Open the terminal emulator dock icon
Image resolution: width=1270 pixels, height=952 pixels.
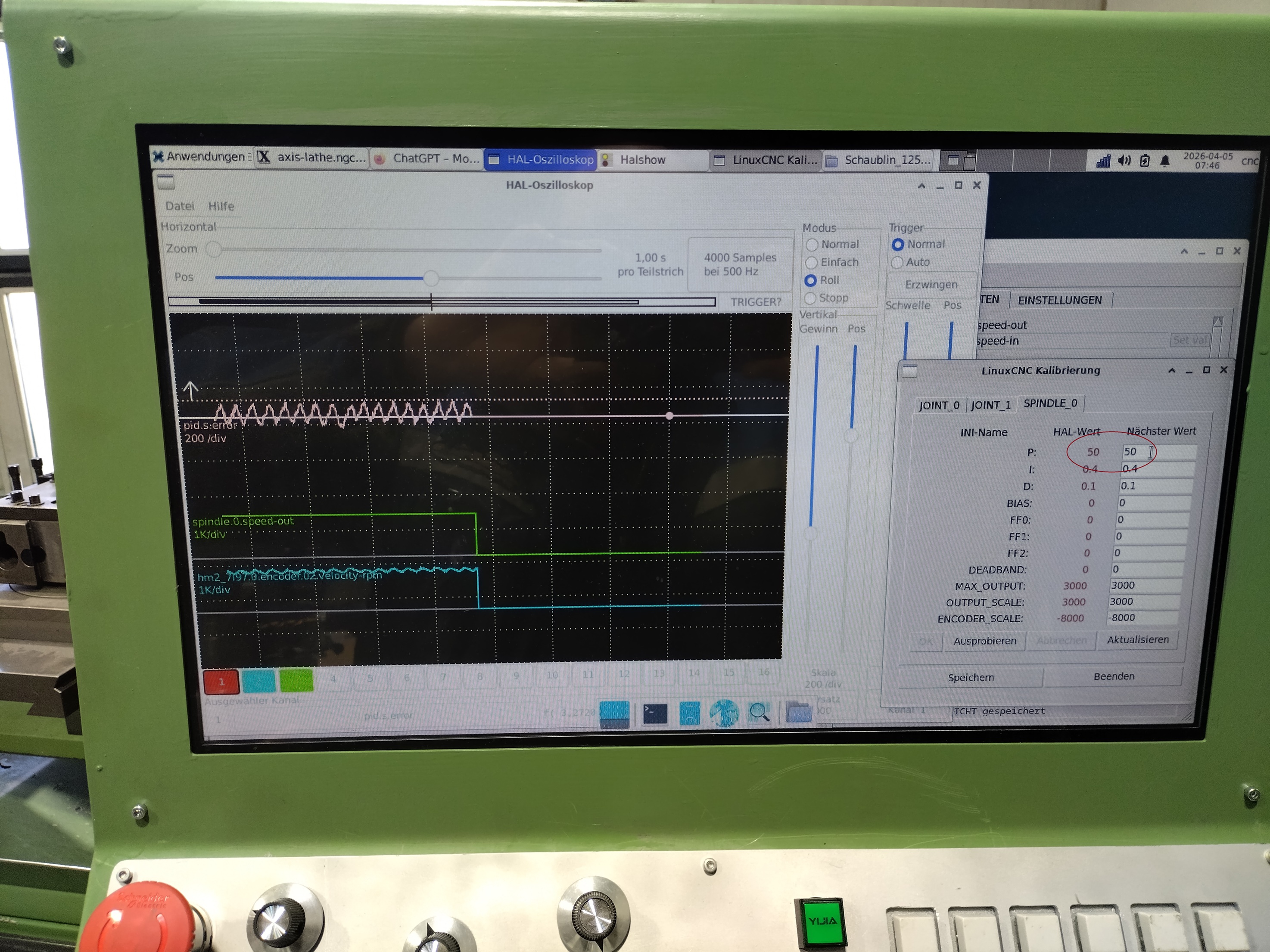click(655, 713)
